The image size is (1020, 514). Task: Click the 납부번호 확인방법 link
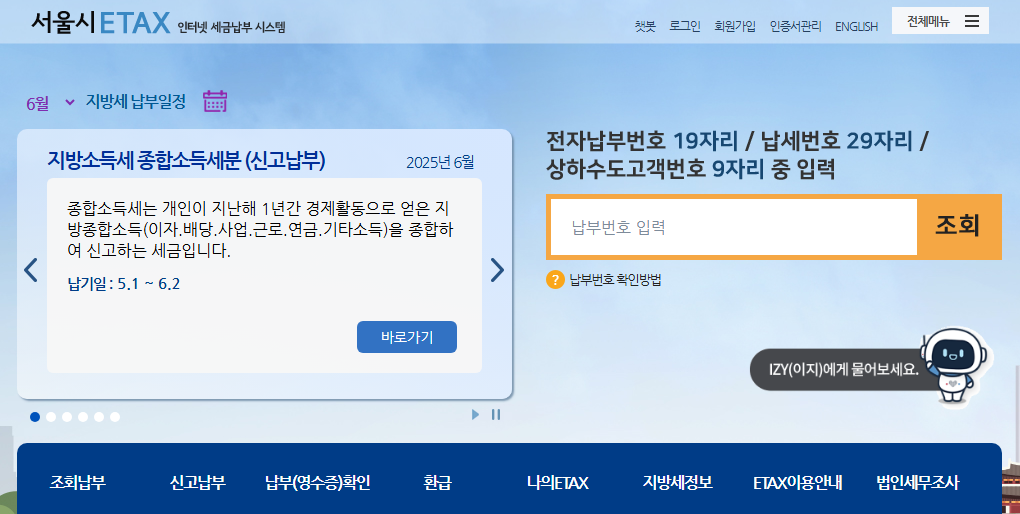coord(615,280)
